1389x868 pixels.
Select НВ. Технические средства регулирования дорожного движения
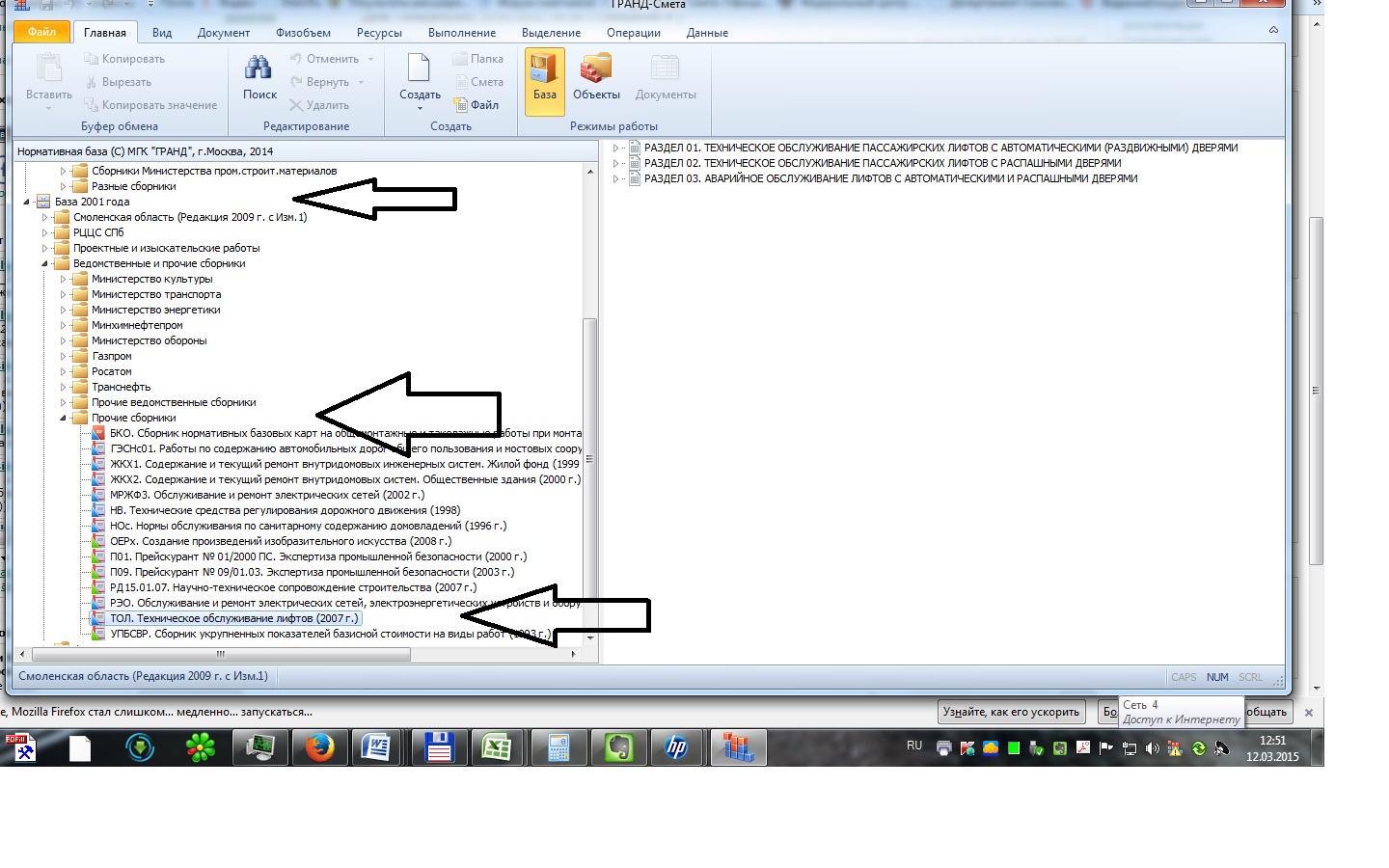click(285, 510)
